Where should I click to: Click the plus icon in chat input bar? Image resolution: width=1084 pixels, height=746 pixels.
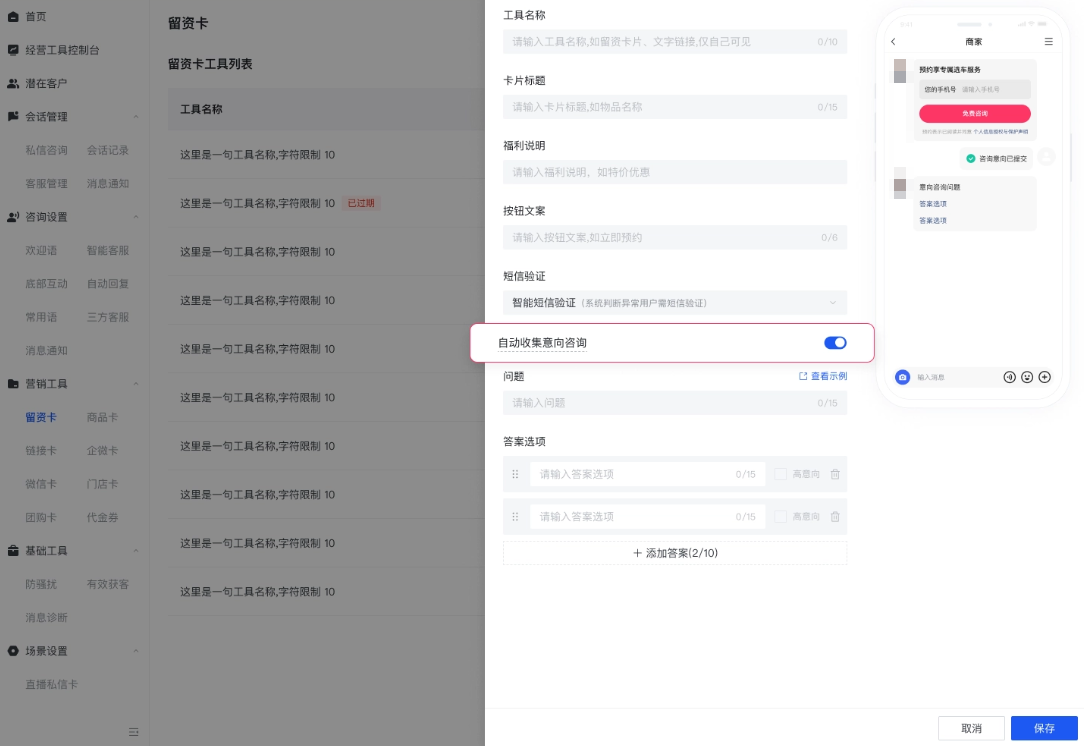pyautogui.click(x=1045, y=377)
